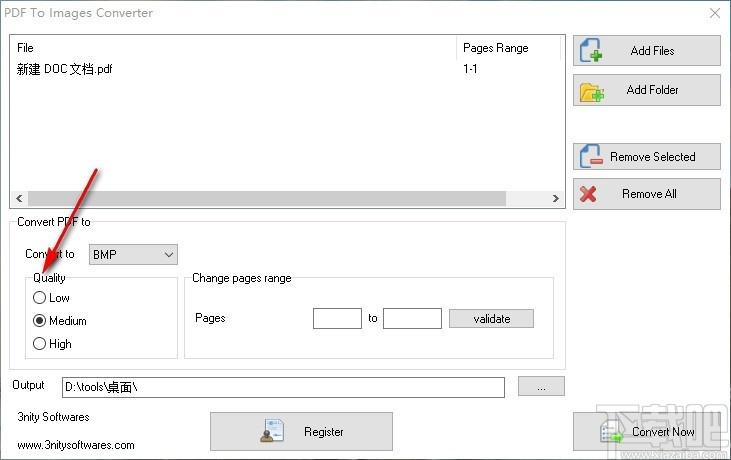Image resolution: width=731 pixels, height=460 pixels.
Task: Click the red X Remove All icon
Action: pyautogui.click(x=588, y=194)
